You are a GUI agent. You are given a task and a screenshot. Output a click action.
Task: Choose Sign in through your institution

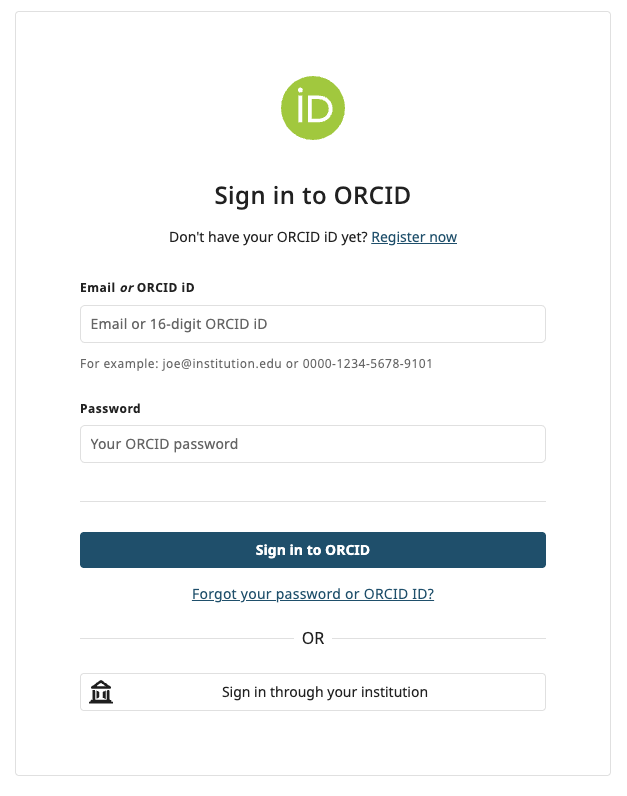coord(324,692)
